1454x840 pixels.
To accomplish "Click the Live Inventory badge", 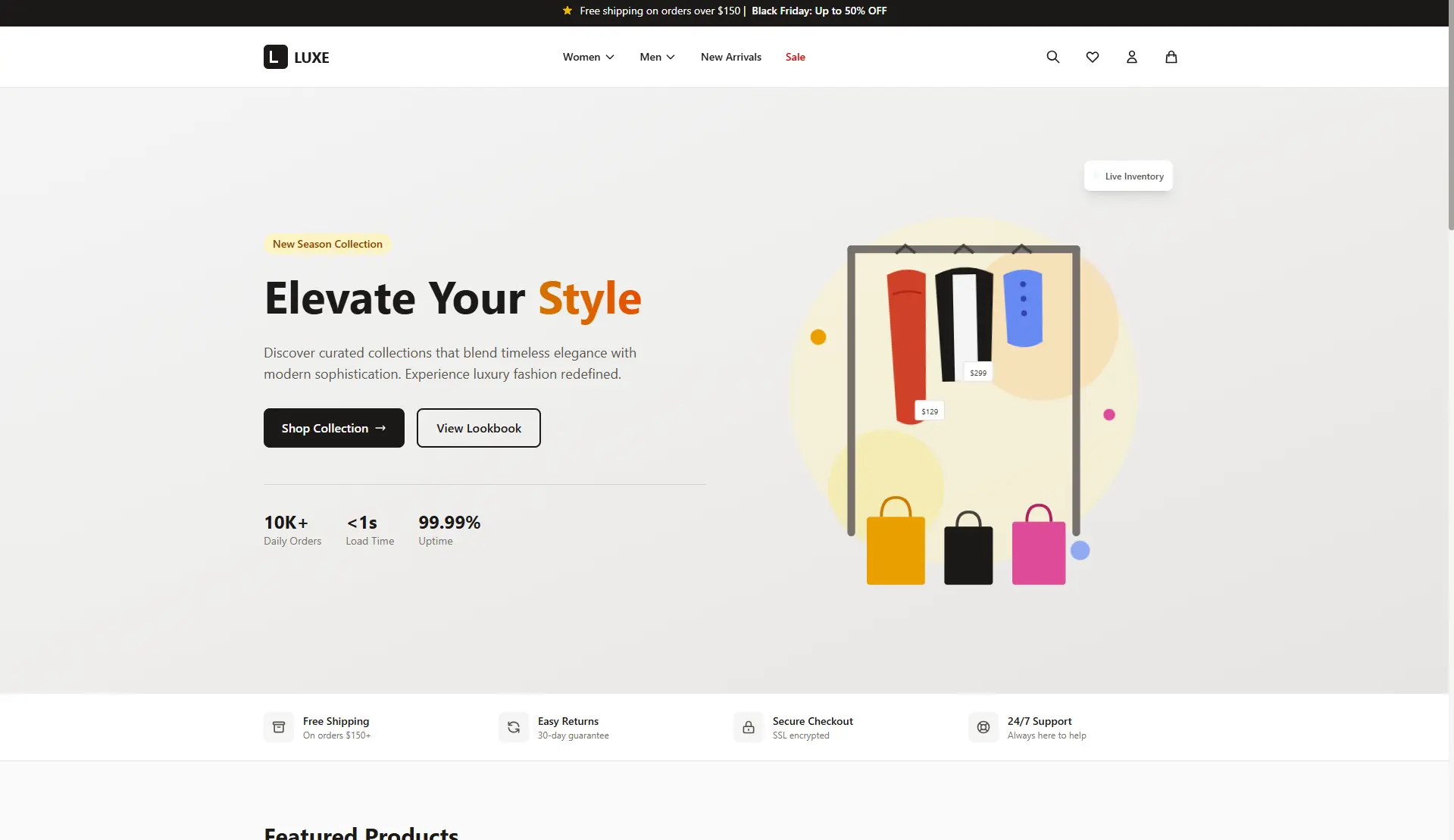I will (1128, 176).
